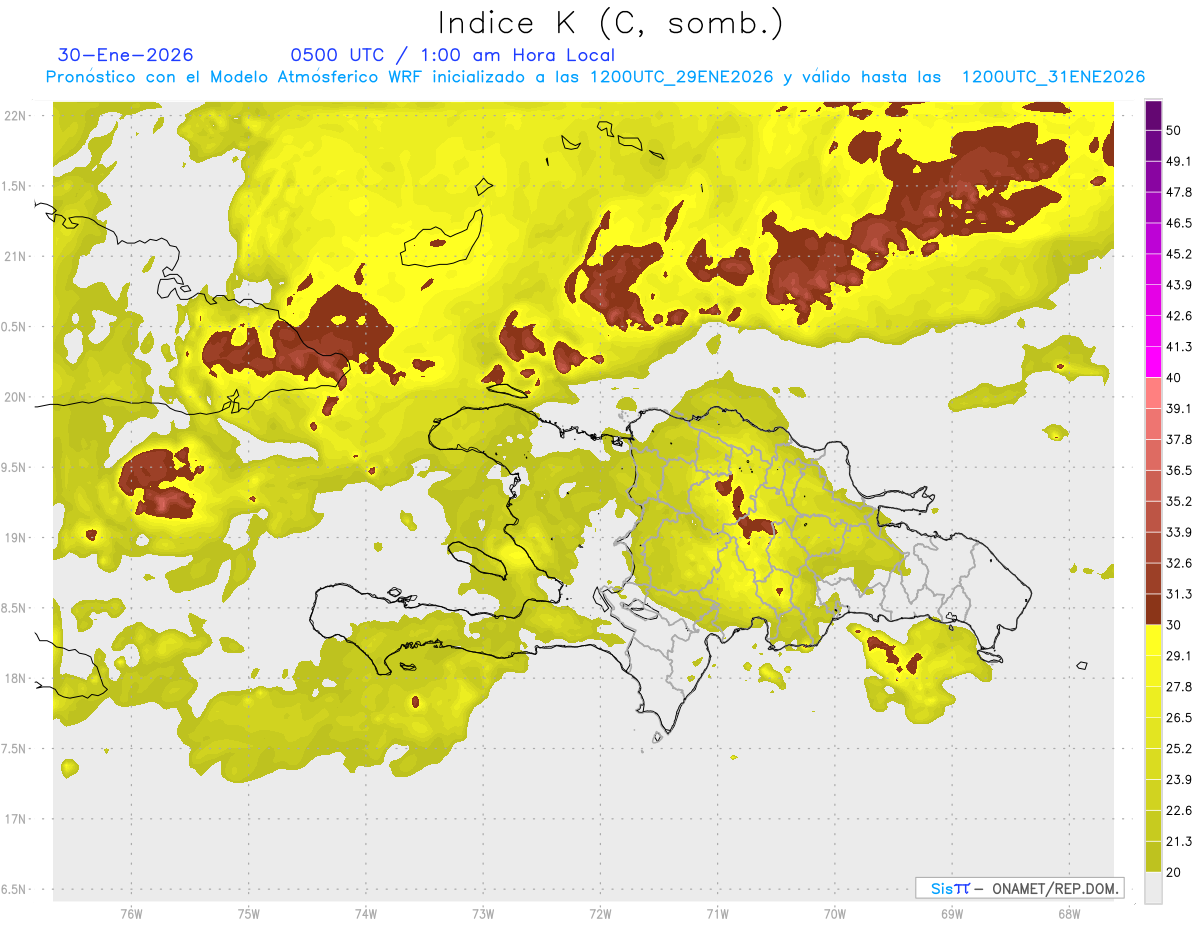The width and height of the screenshot is (1200, 927).
Task: Click the colorbar value 20
Action: click(1176, 872)
